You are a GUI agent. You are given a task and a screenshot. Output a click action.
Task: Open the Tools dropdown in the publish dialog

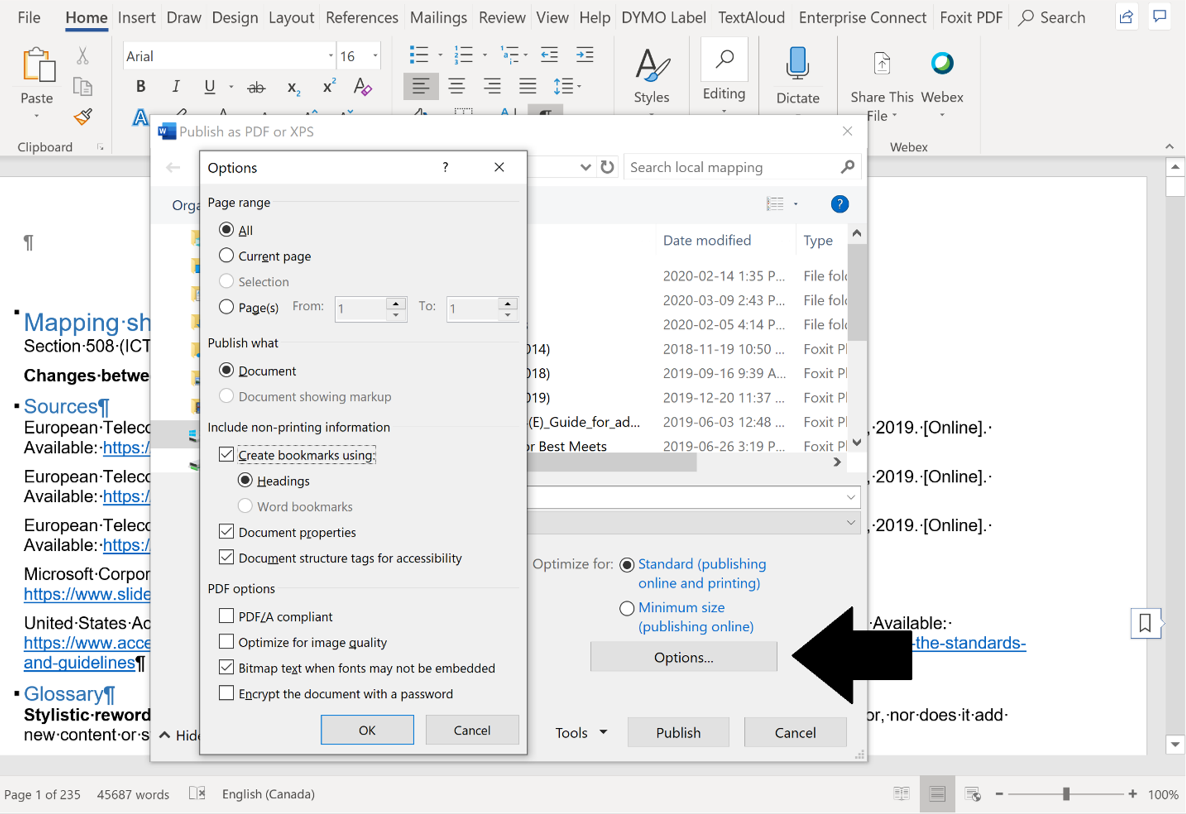[580, 732]
